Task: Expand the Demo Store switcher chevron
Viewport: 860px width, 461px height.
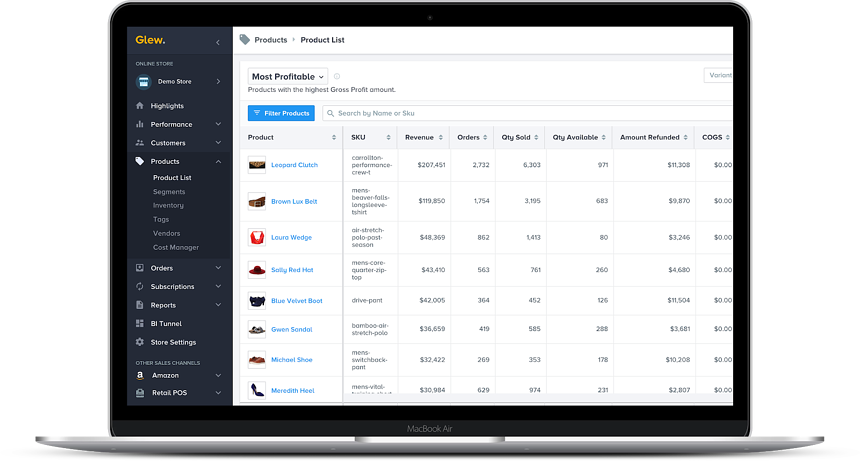Action: click(x=218, y=82)
